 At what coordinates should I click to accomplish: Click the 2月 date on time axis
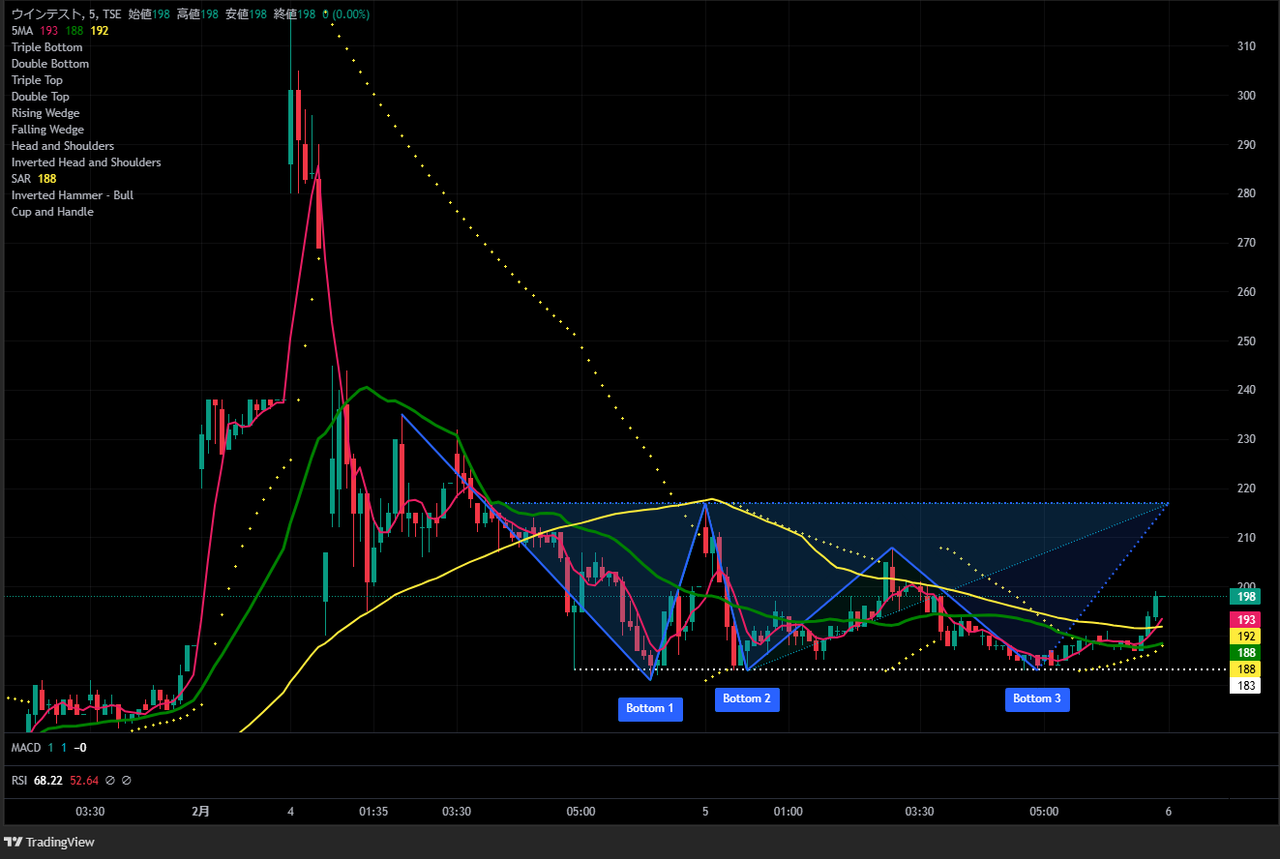click(201, 812)
